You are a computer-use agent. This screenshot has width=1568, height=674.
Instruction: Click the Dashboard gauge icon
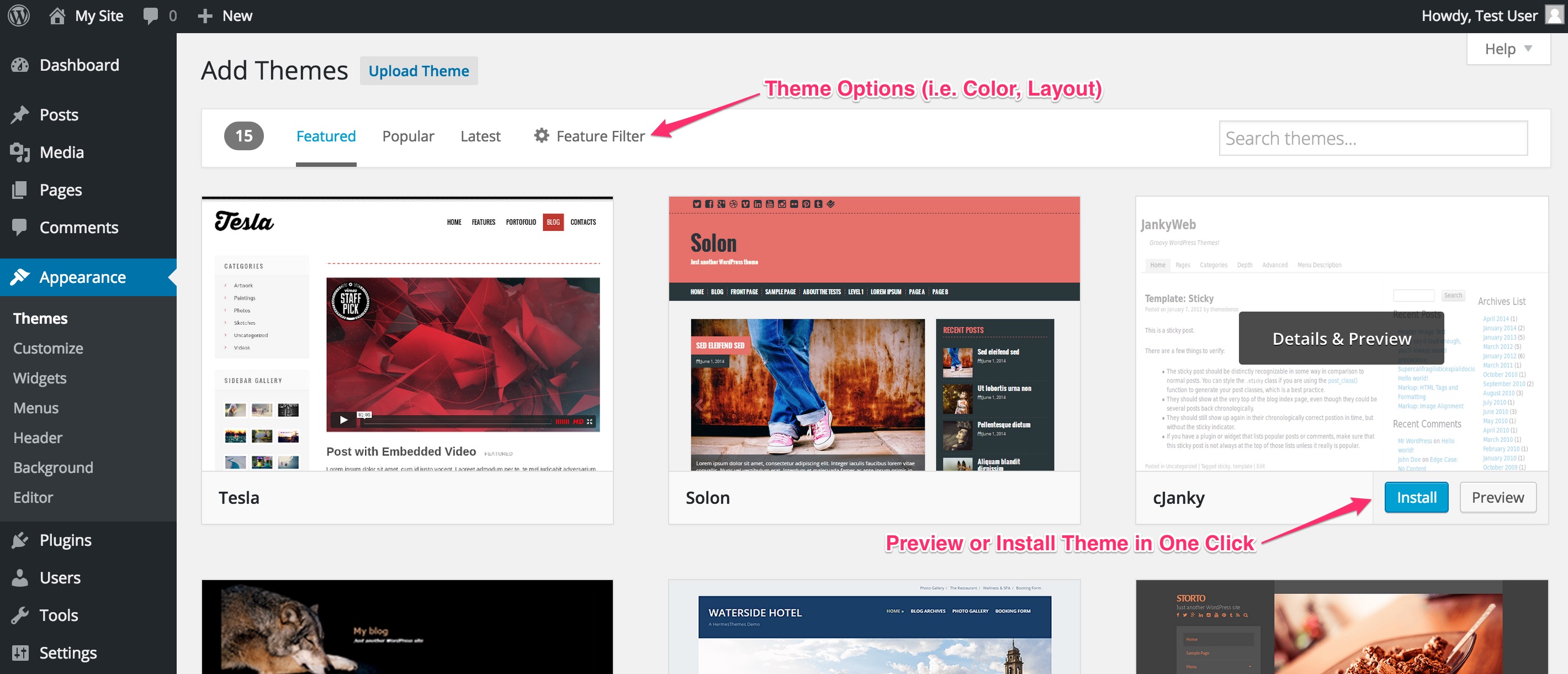(20, 65)
